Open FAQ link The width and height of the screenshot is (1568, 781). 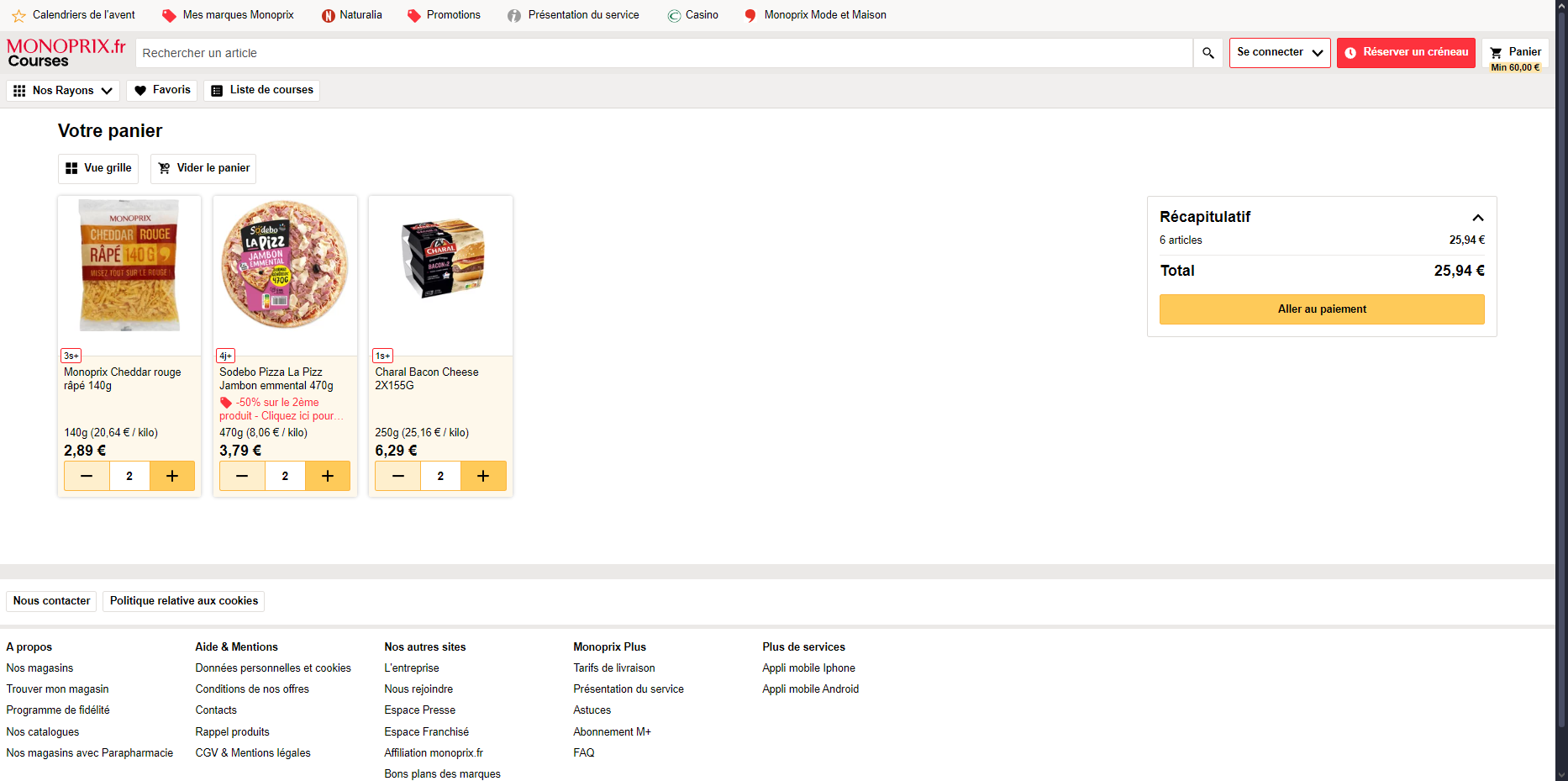coord(584,753)
